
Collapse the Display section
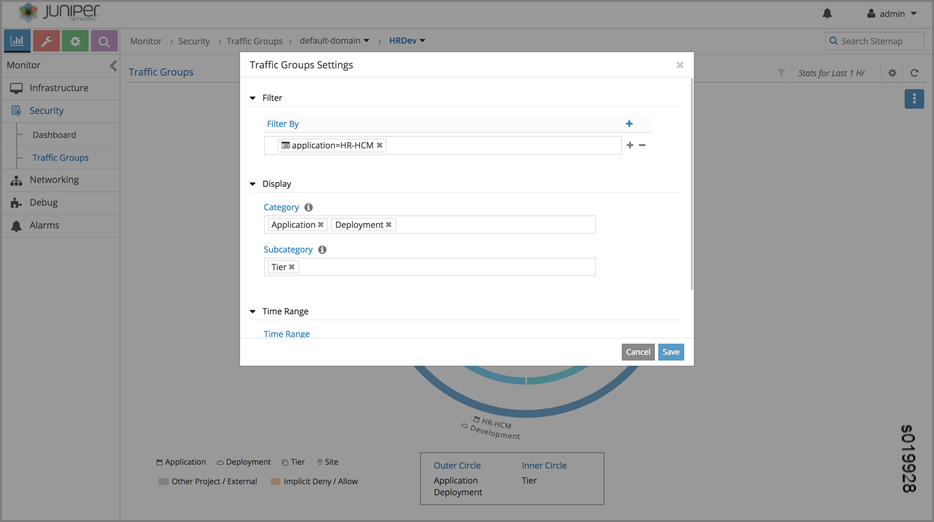coord(253,184)
